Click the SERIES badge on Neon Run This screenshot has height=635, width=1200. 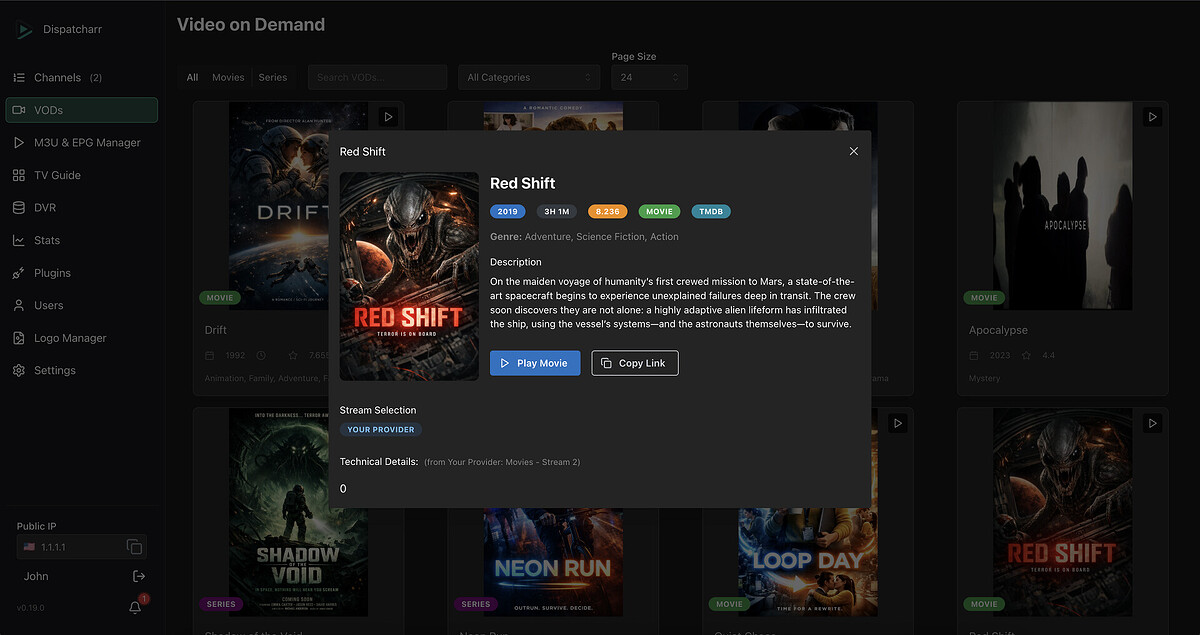pyautogui.click(x=476, y=604)
